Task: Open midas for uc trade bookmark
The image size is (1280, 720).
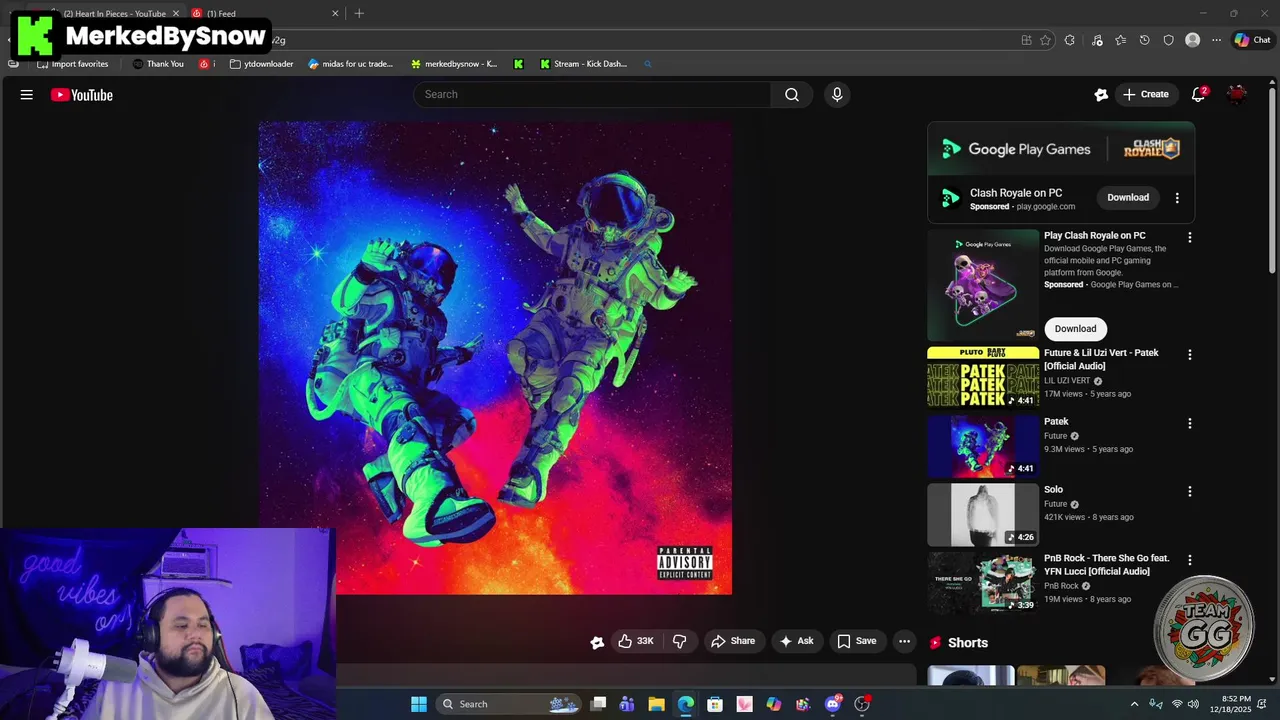Action: pyautogui.click(x=351, y=64)
